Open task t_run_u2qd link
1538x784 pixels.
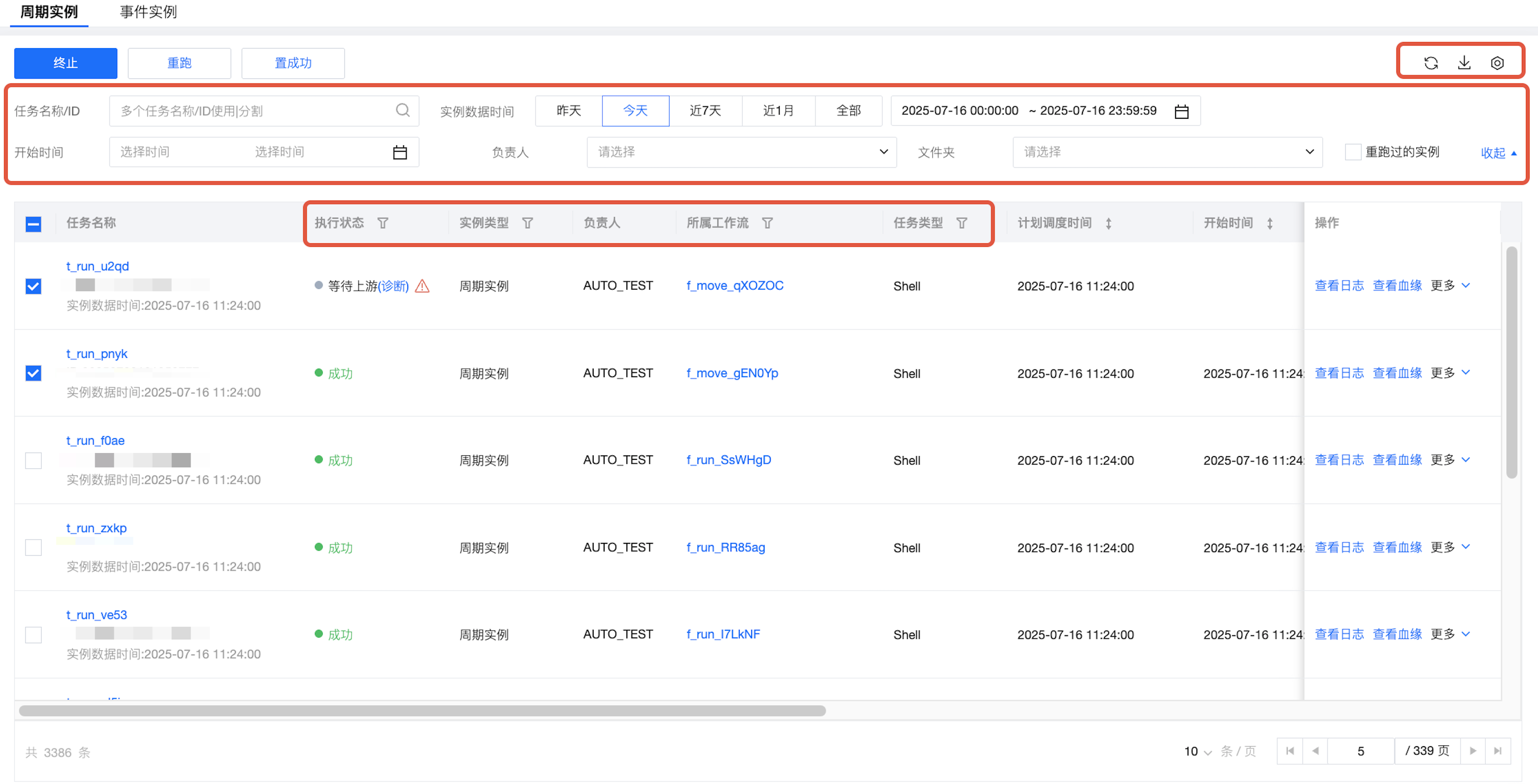point(97,267)
